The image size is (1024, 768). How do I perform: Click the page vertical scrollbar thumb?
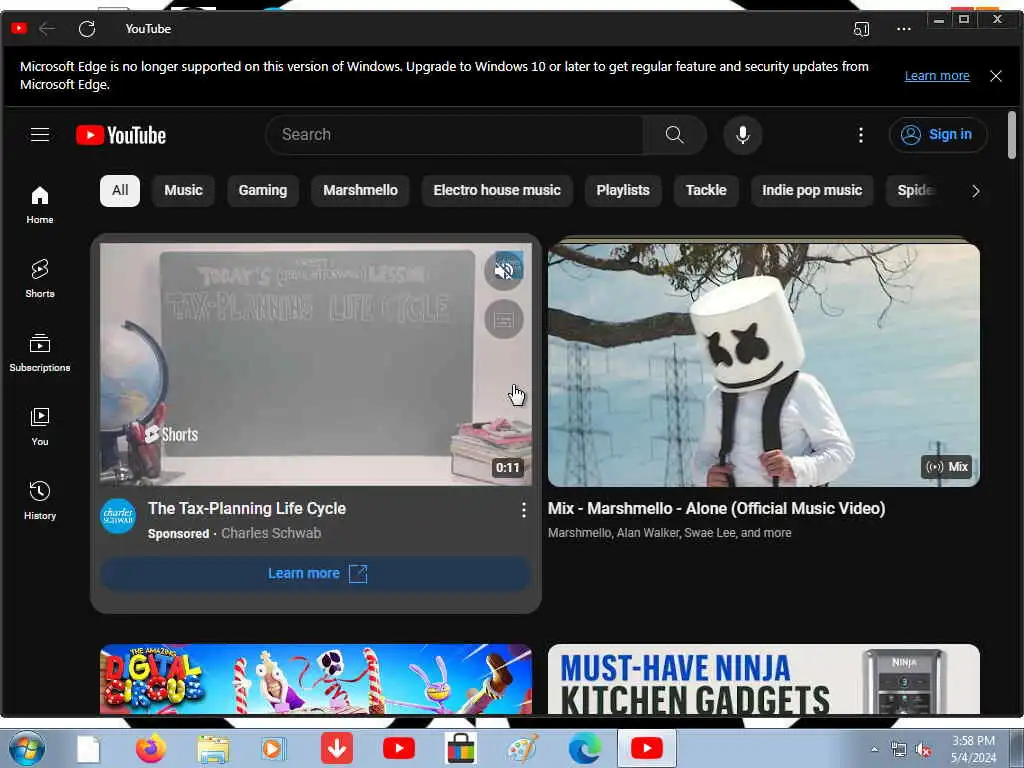click(x=1012, y=135)
